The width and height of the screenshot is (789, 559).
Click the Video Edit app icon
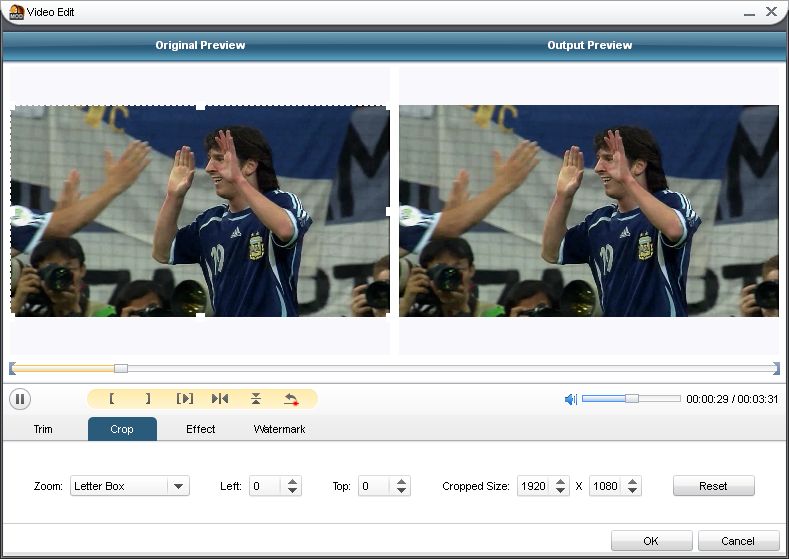coord(16,12)
